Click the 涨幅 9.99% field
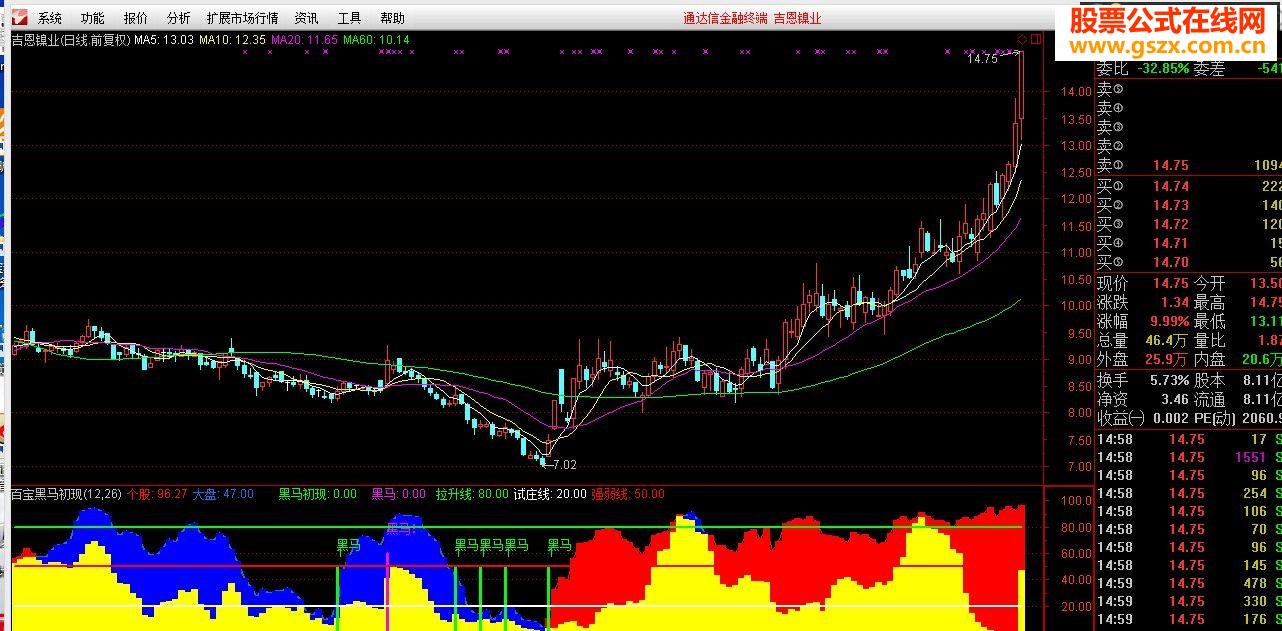The image size is (1282, 631). [x=1143, y=321]
